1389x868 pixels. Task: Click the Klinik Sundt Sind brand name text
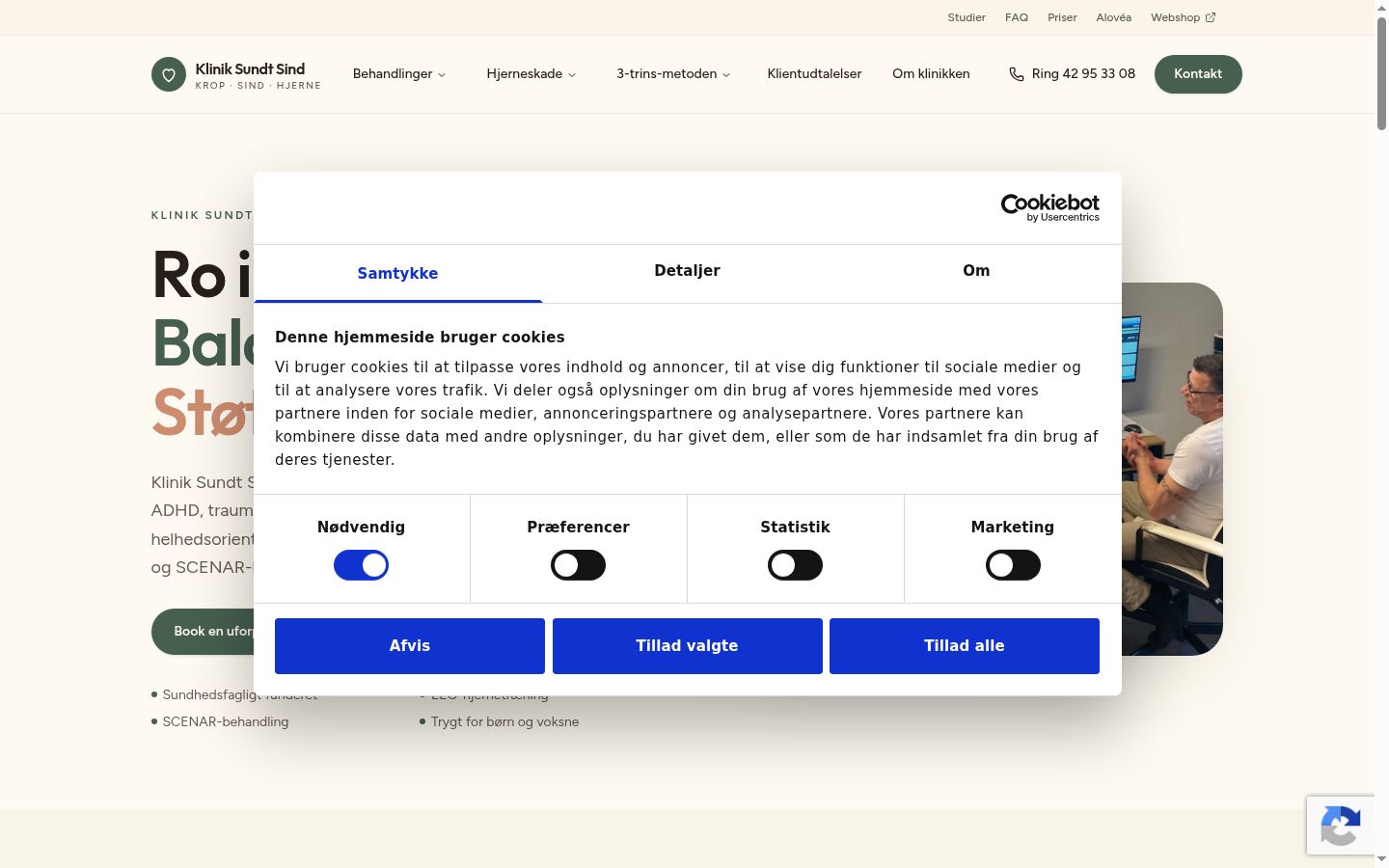click(250, 69)
